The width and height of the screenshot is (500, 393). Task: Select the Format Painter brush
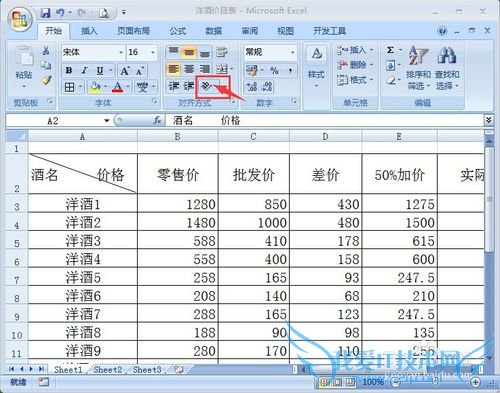point(46,80)
